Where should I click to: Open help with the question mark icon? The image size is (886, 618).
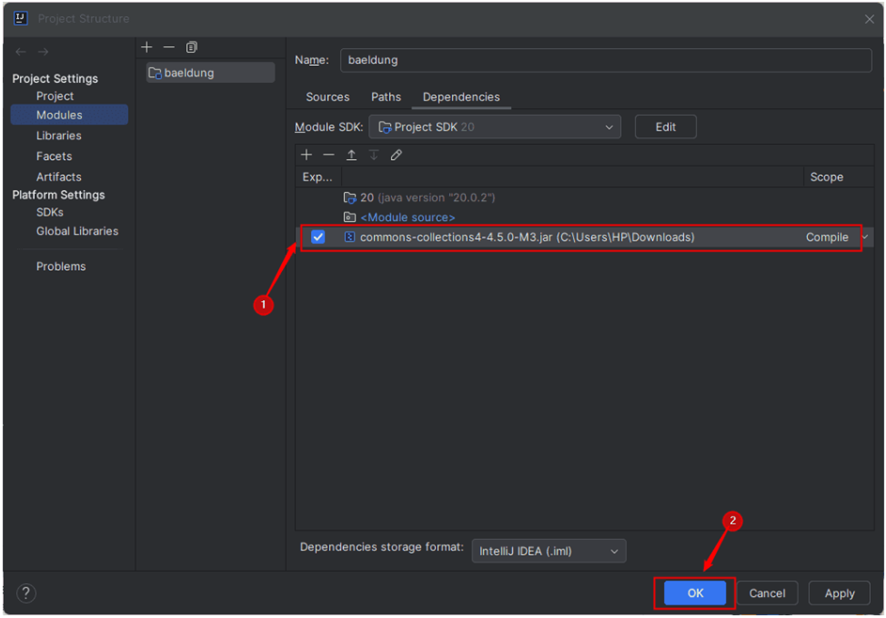click(x=26, y=593)
